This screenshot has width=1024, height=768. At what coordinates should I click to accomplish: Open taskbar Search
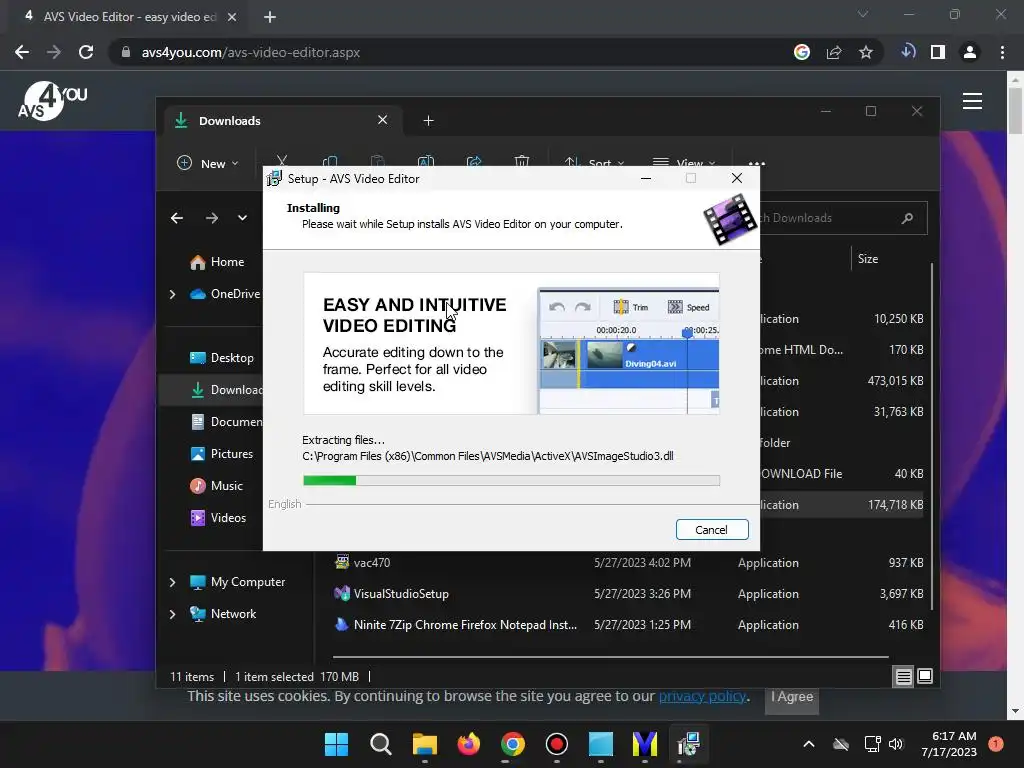pos(381,744)
